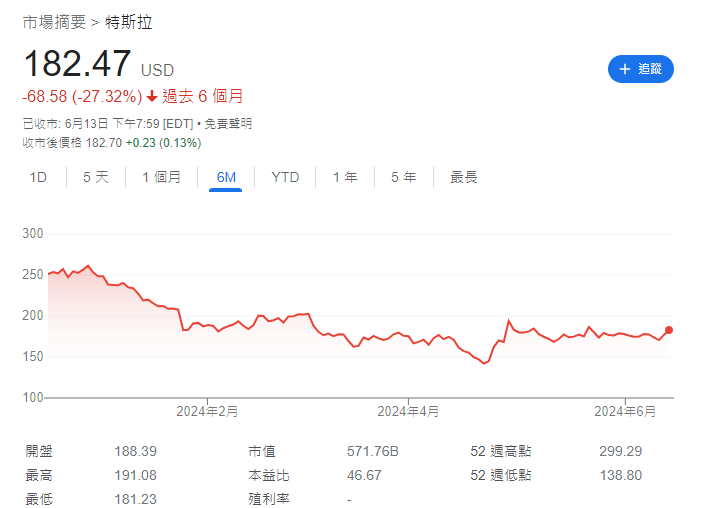Select the 5 天 range tab

point(96,177)
